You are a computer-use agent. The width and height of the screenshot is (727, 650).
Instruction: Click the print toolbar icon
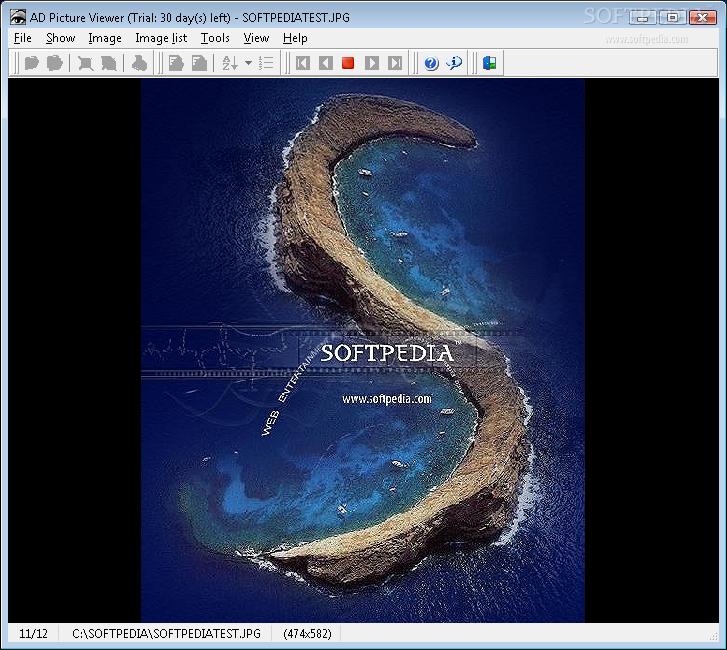(x=139, y=63)
